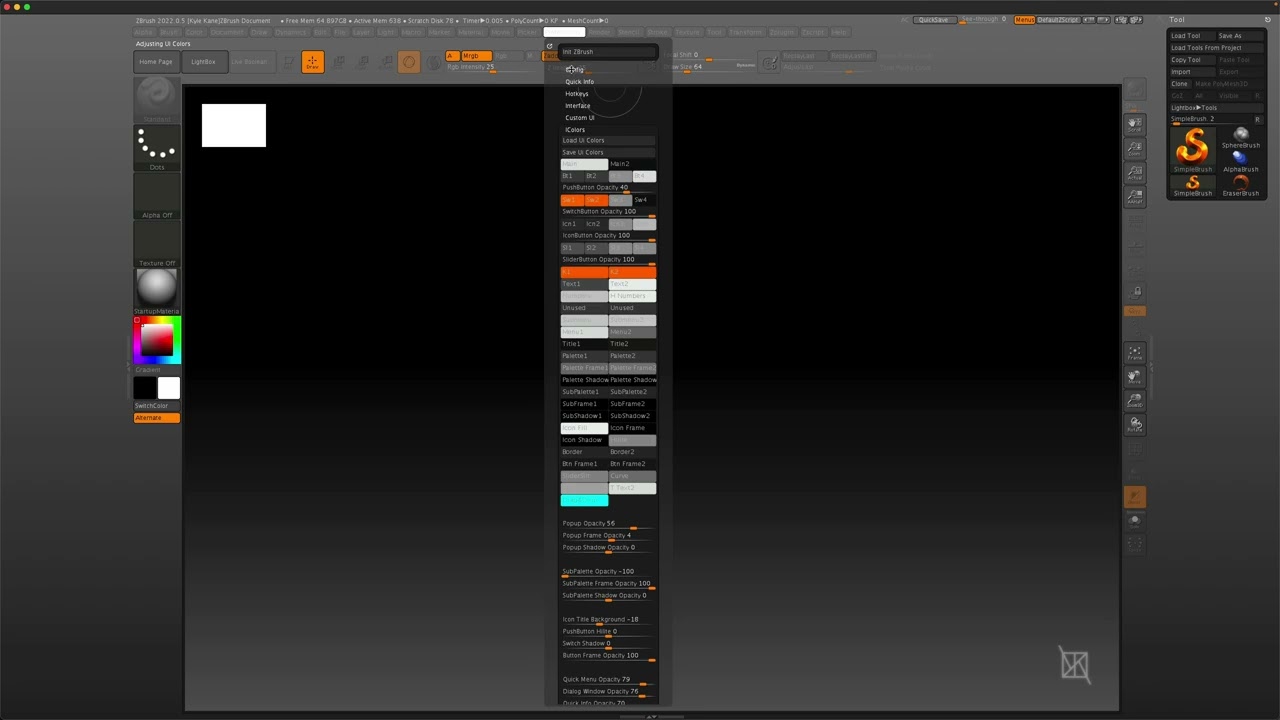
Task: Adjust the SubPalette Opacity slider
Action: coord(608,572)
